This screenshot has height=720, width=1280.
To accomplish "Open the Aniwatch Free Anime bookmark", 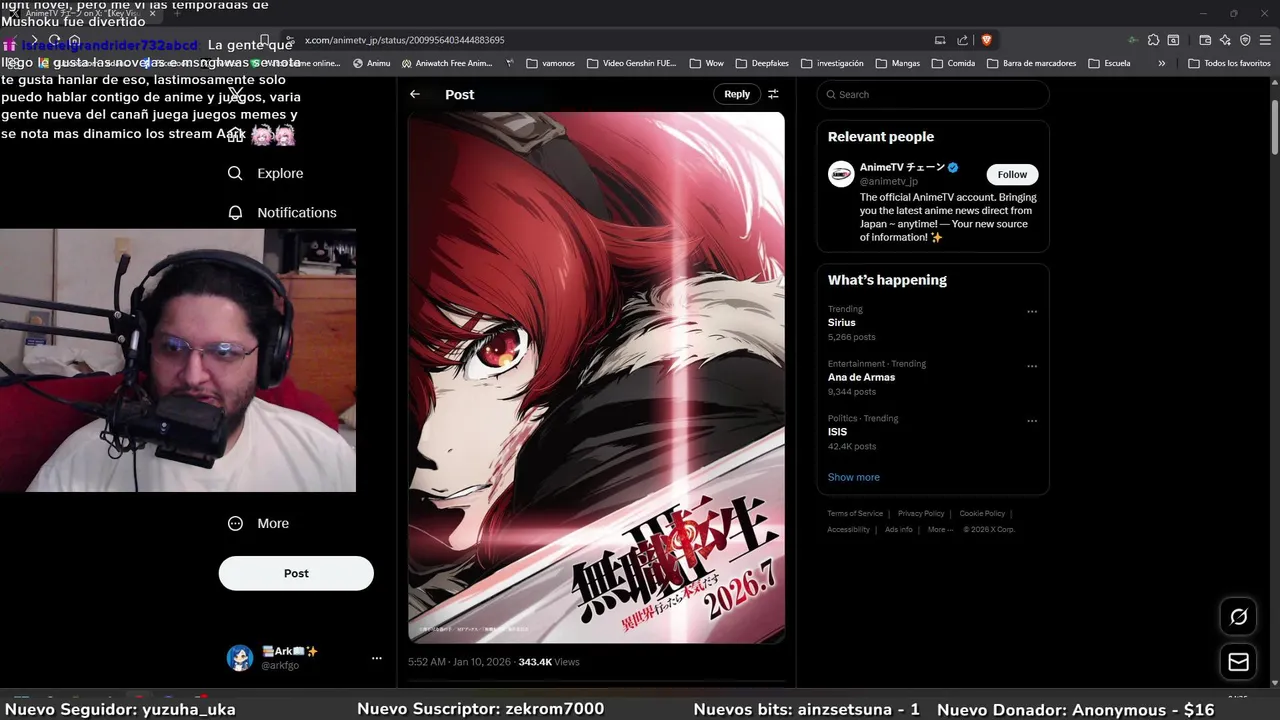I will coord(447,63).
